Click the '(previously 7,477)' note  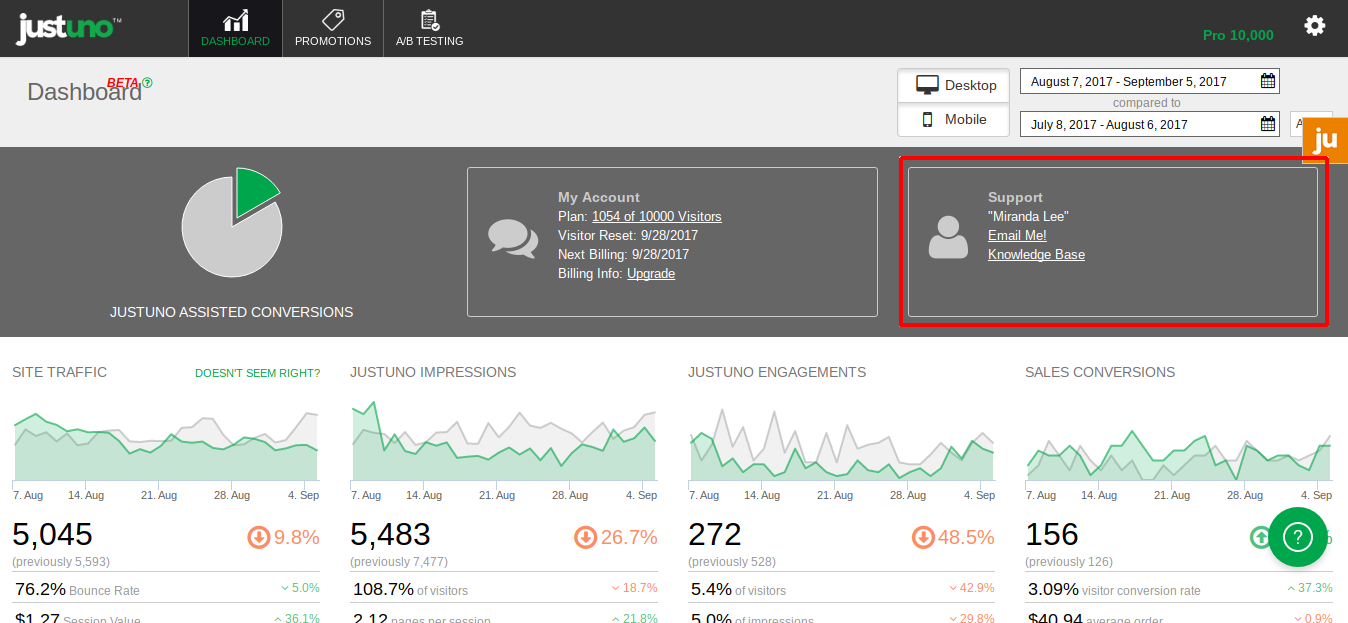[x=399, y=562]
